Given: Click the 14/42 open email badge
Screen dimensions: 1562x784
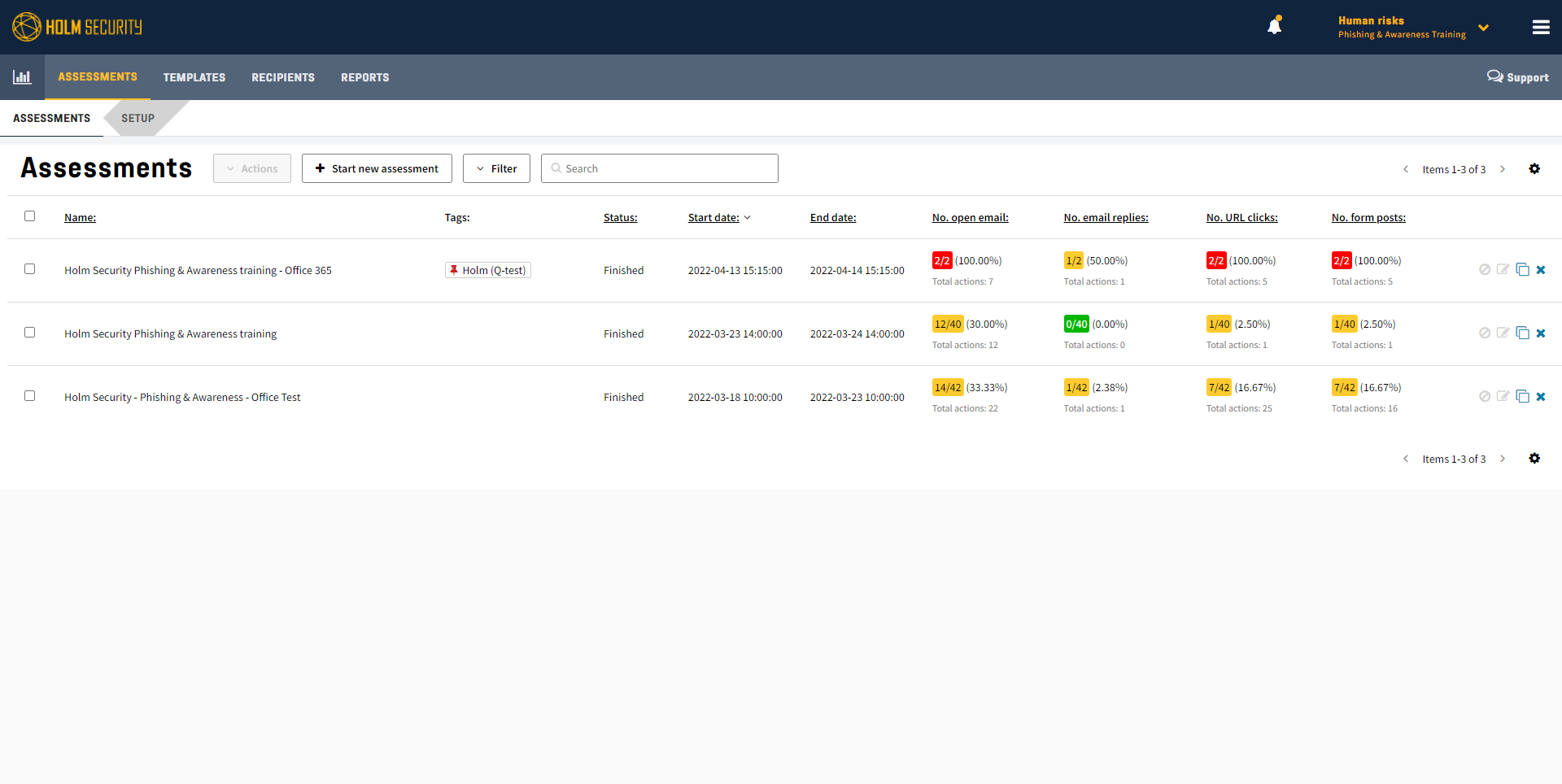Looking at the screenshot, I should [x=948, y=387].
